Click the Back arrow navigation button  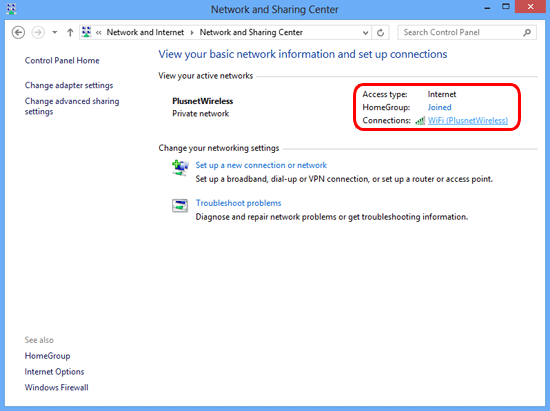(18, 33)
